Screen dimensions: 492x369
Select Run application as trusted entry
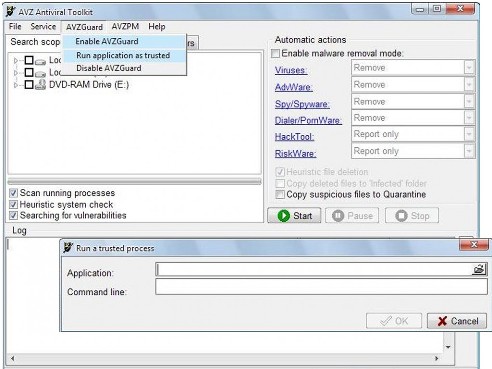pyautogui.click(x=124, y=55)
